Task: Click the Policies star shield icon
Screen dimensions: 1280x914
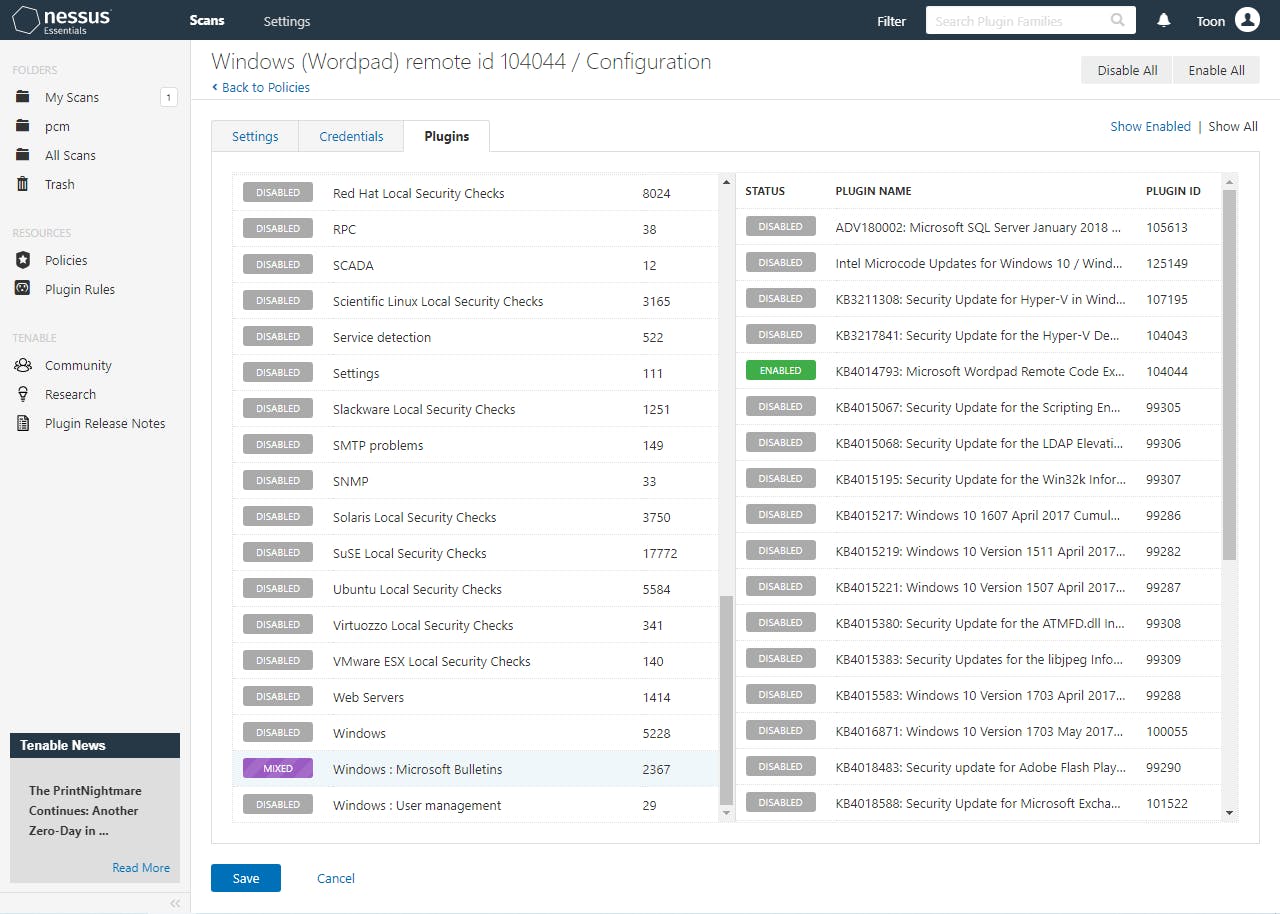Action: [x=23, y=260]
